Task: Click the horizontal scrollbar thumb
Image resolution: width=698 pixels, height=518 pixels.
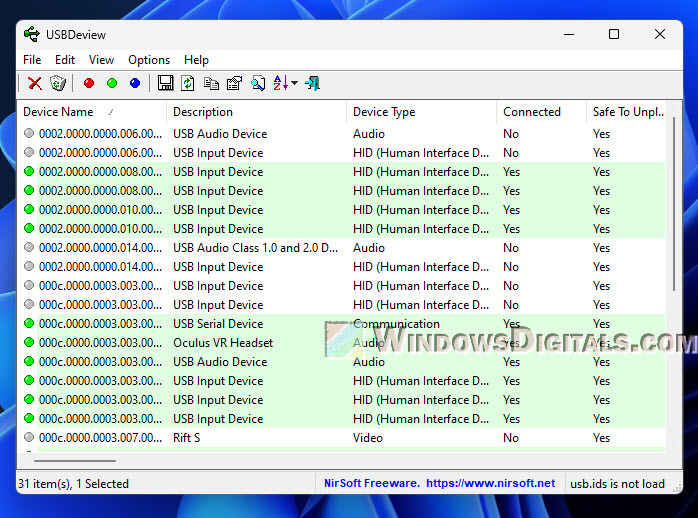Action: pos(75,461)
